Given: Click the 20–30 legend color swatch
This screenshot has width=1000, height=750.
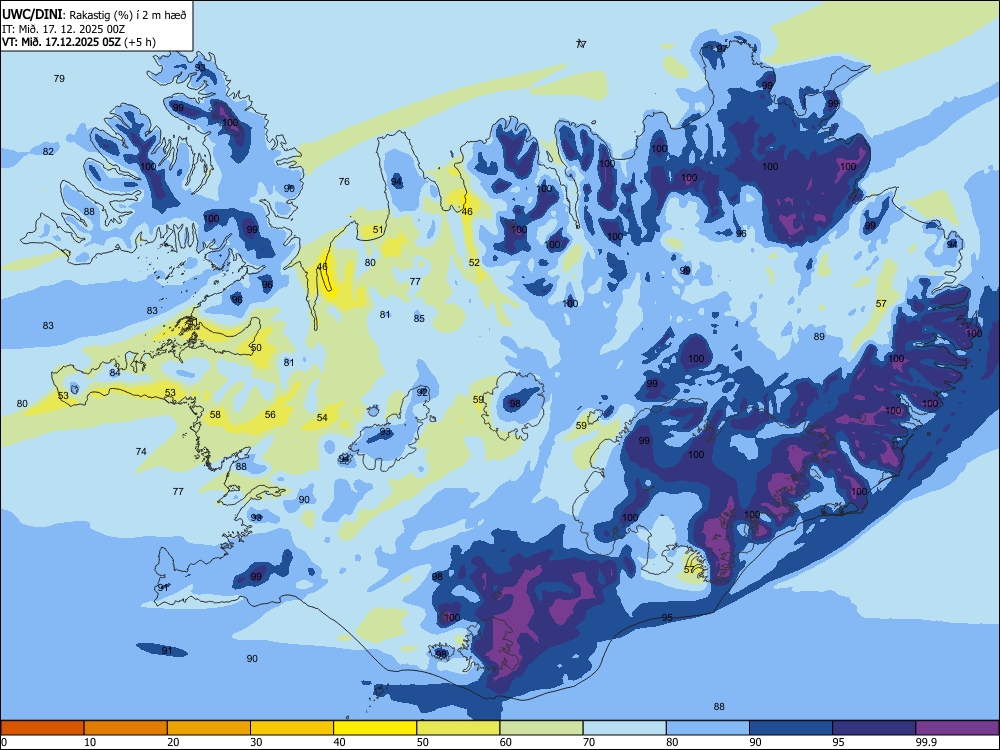Looking at the screenshot, I should pos(209,728).
